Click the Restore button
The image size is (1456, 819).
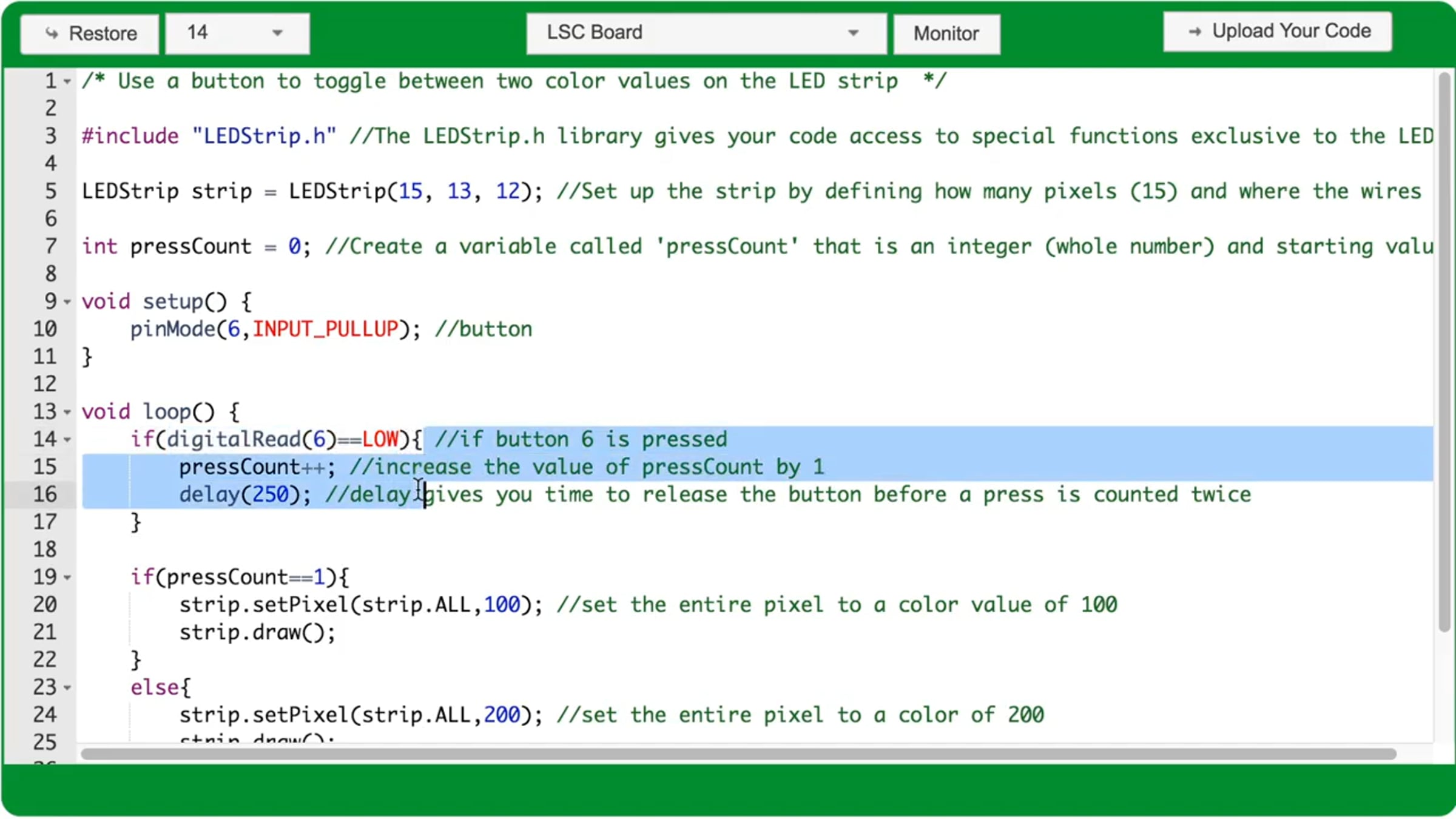tap(90, 33)
